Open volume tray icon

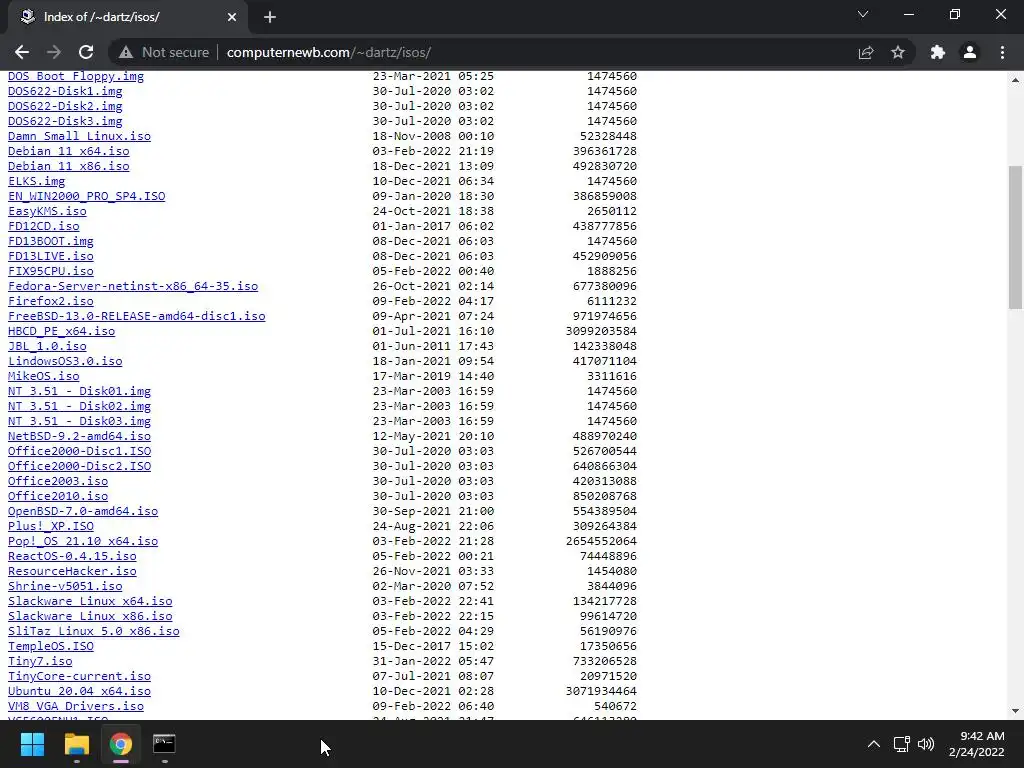click(x=925, y=744)
